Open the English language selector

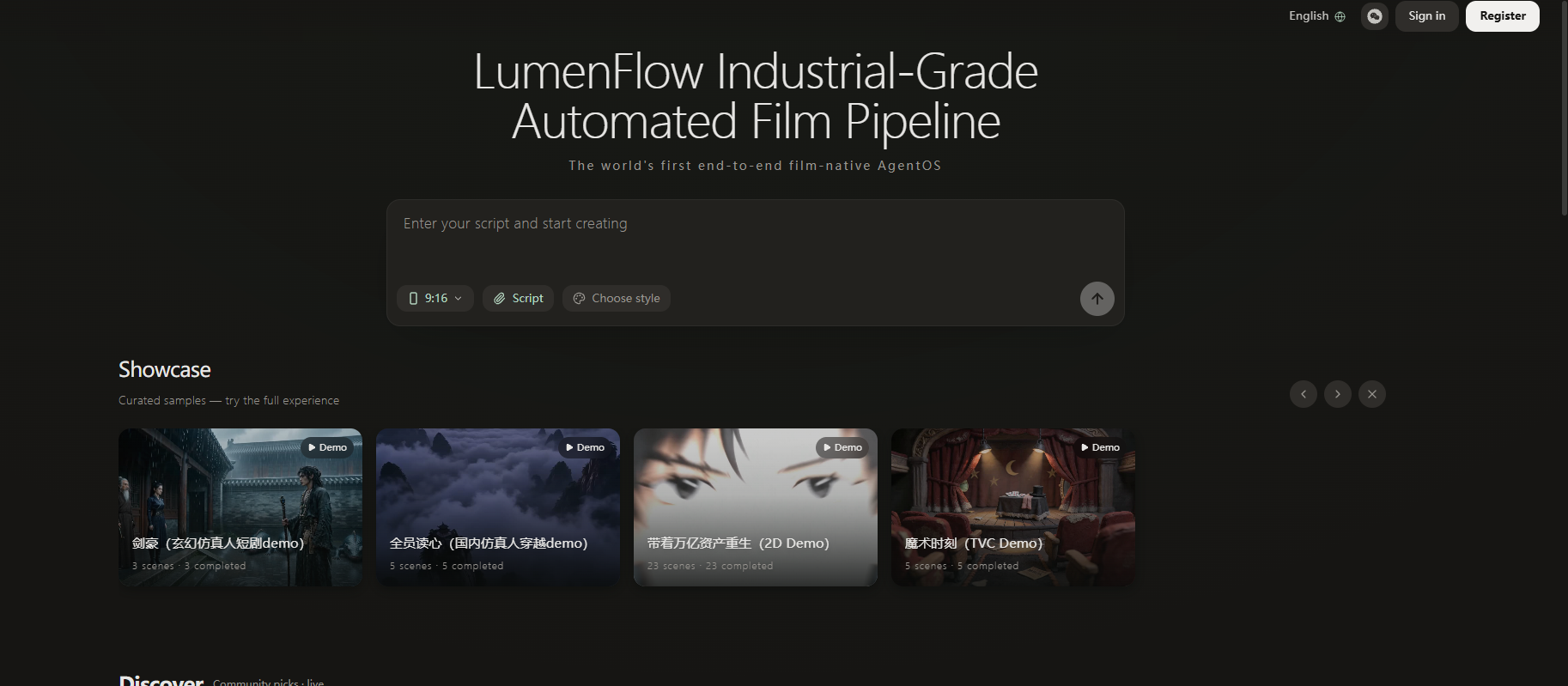[x=1316, y=16]
